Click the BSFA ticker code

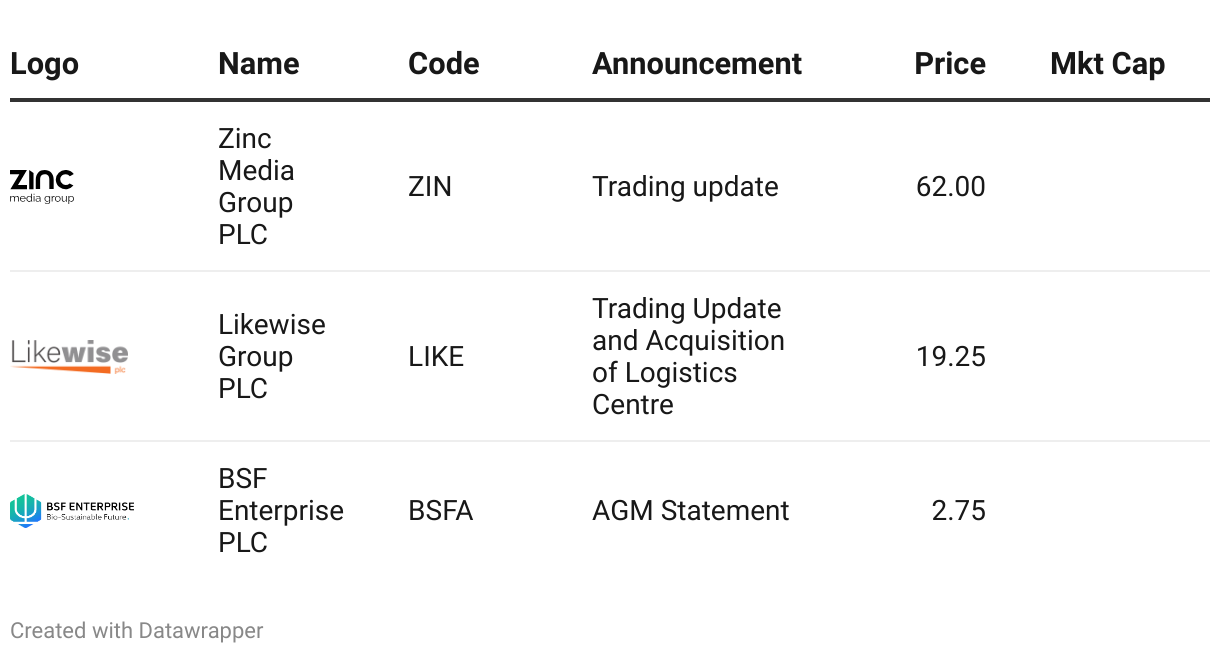pyautogui.click(x=440, y=511)
